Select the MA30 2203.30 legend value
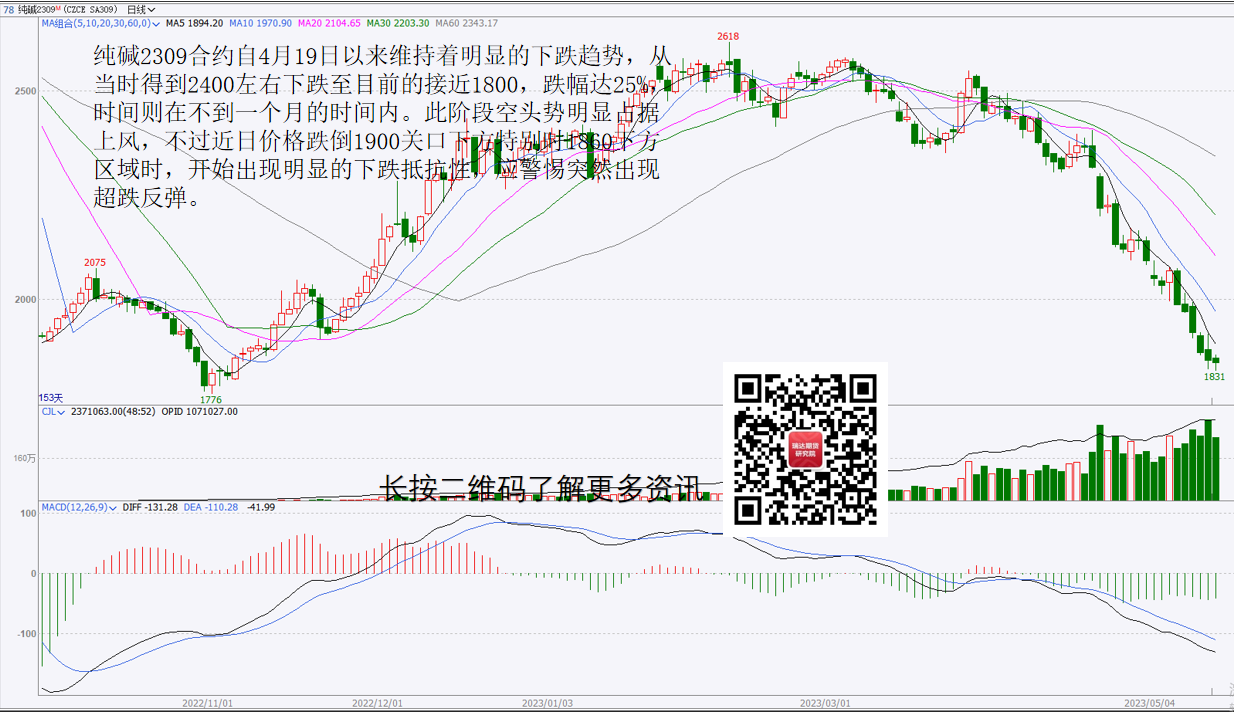This screenshot has width=1240, height=715. pyautogui.click(x=398, y=23)
